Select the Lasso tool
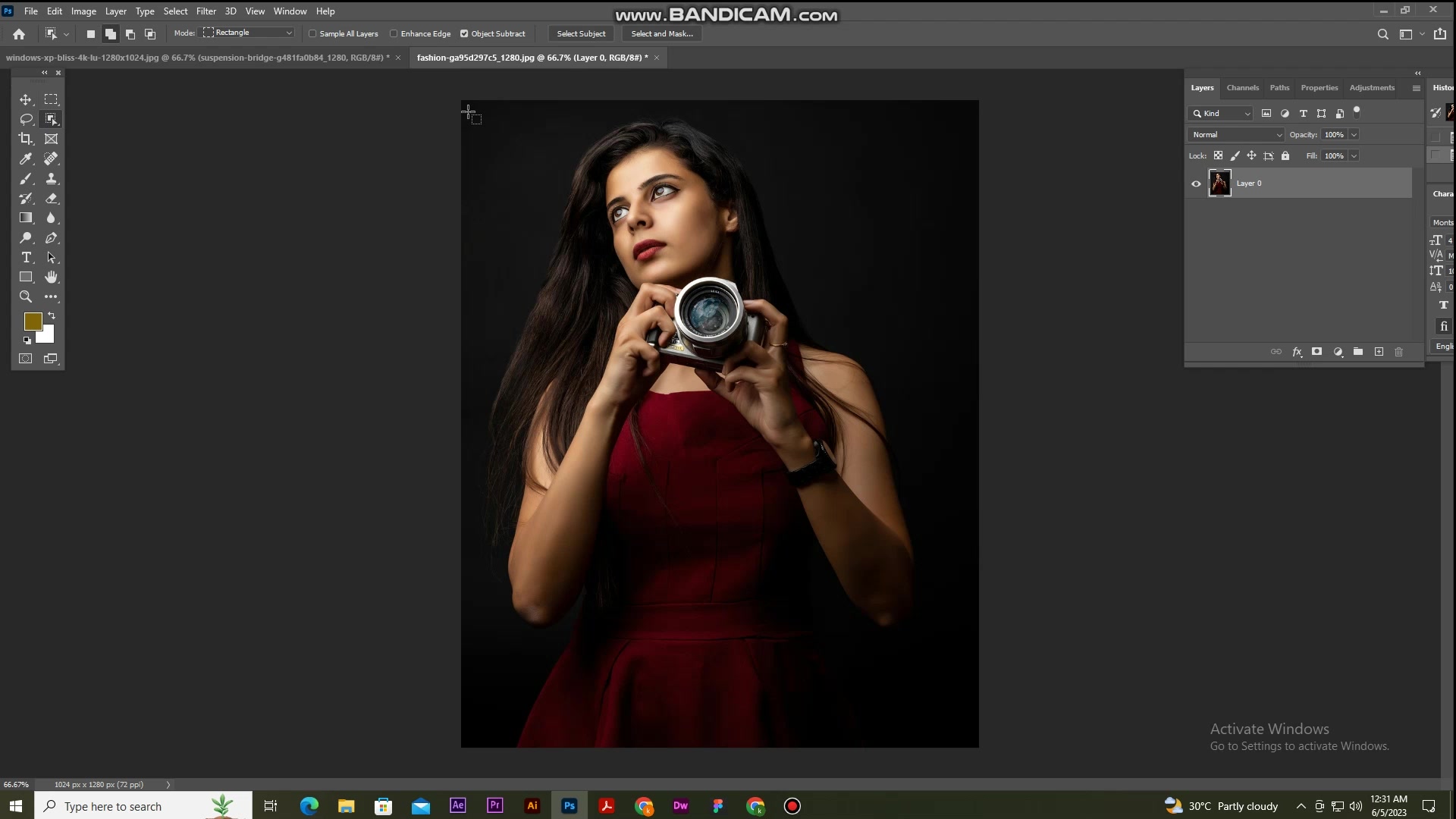Image resolution: width=1456 pixels, height=819 pixels. (x=26, y=119)
